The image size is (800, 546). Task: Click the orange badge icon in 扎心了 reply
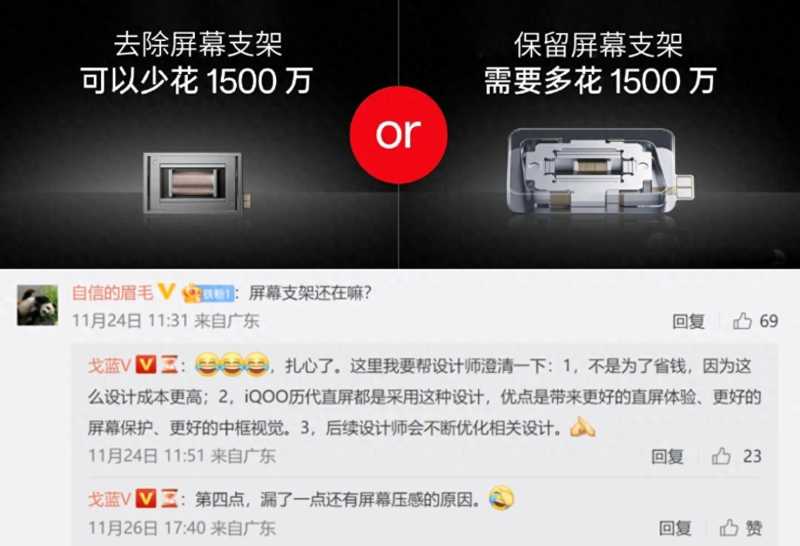click(x=169, y=365)
